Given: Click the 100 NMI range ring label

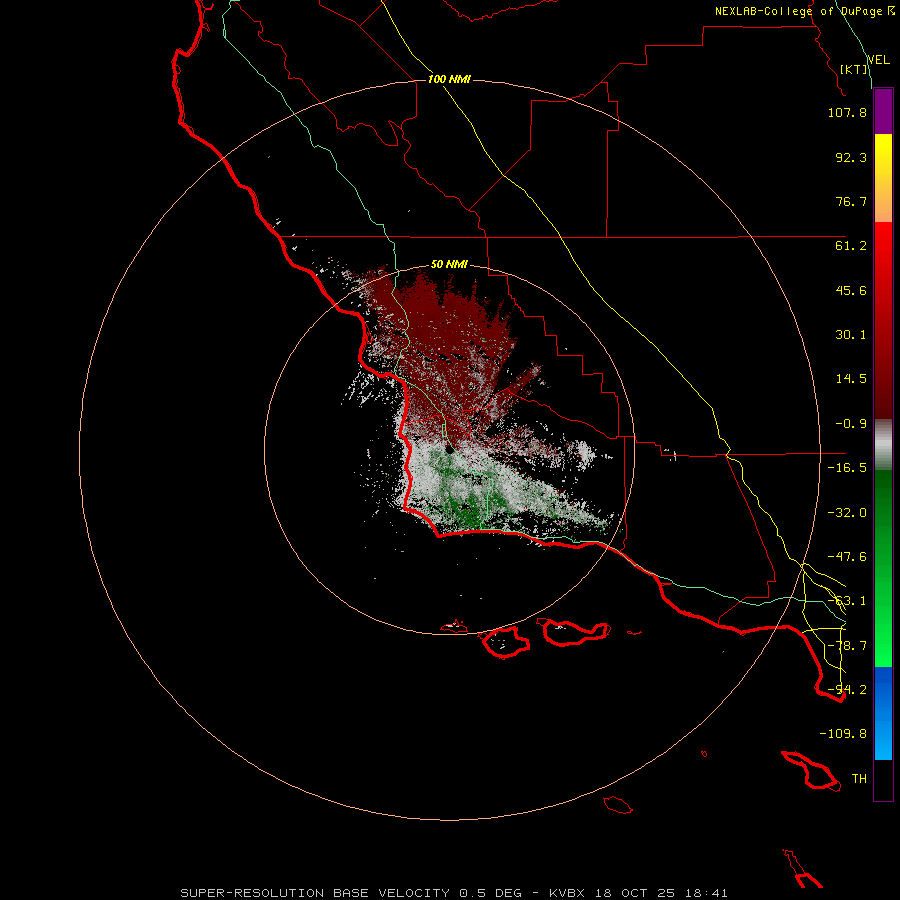Looking at the screenshot, I should pos(449,79).
